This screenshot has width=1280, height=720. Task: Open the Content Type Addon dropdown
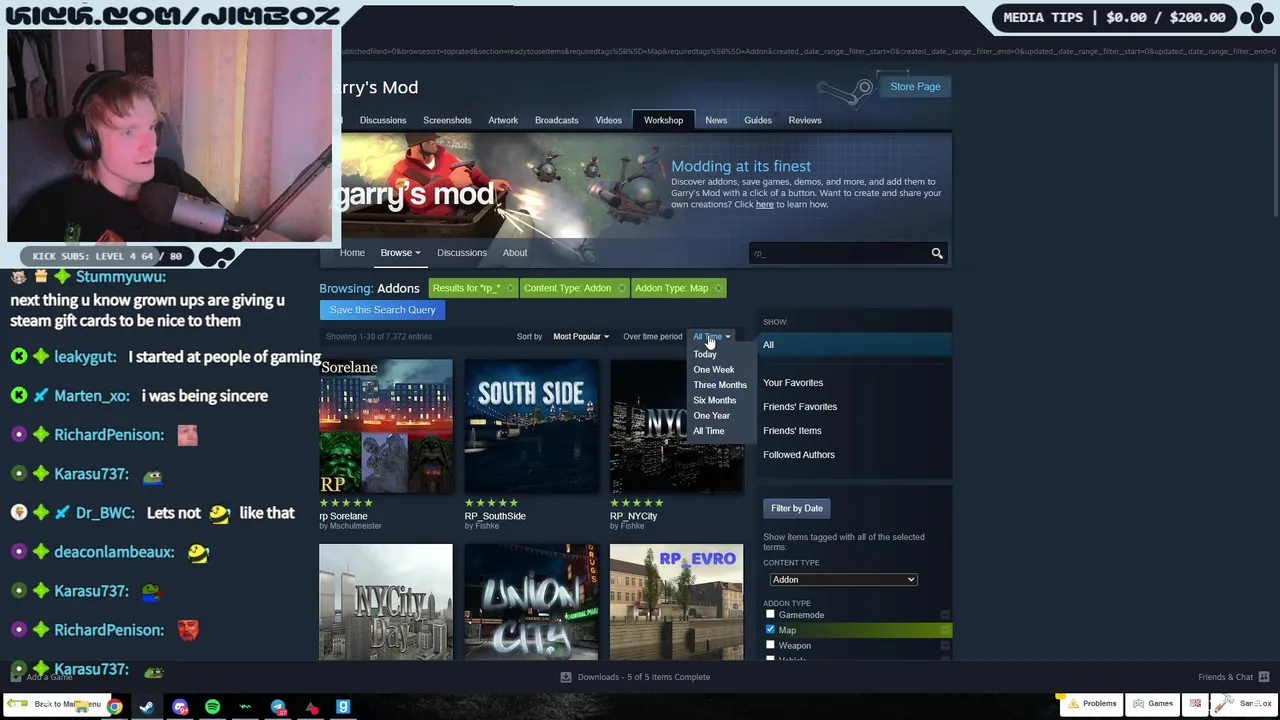coord(843,580)
